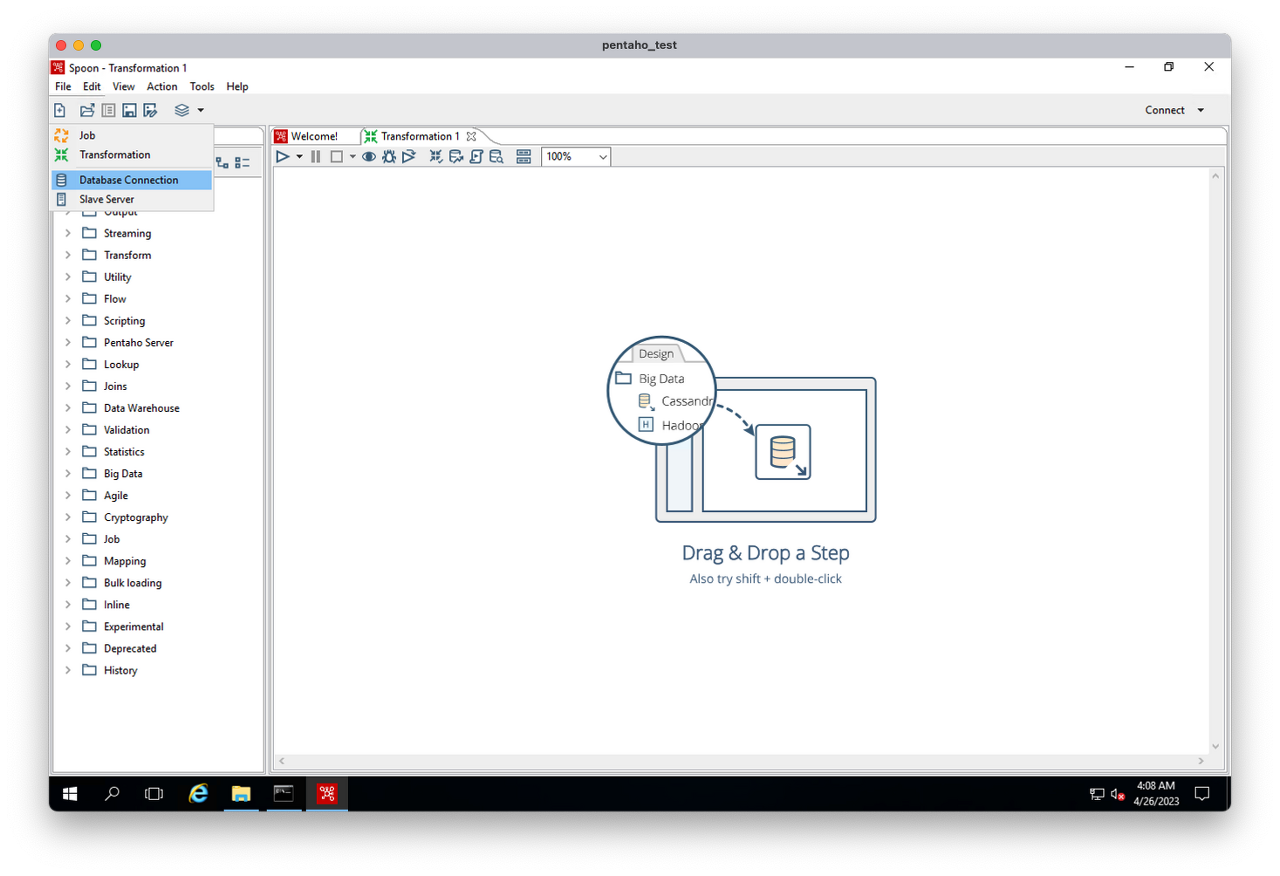The height and width of the screenshot is (876, 1280).
Task: Open Windows Start menu
Action: coord(70,794)
